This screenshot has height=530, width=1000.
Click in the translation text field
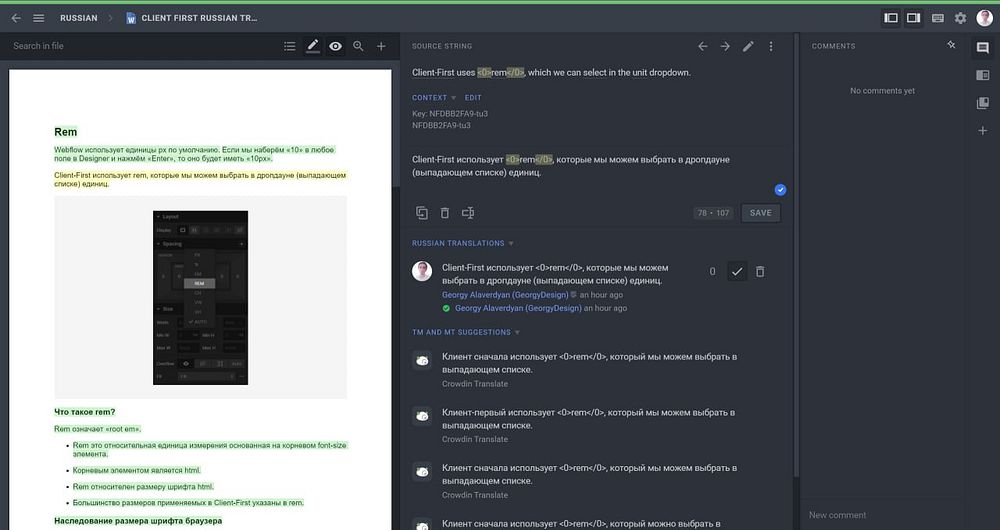pyautogui.click(x=596, y=167)
